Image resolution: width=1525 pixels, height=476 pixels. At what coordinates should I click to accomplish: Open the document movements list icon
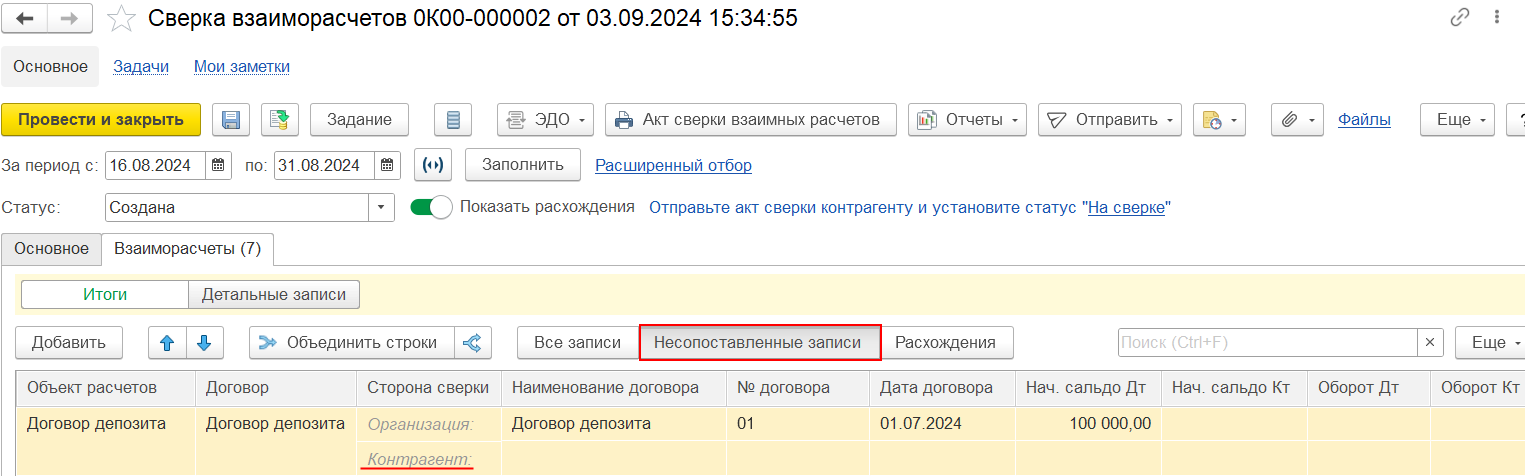pyautogui.click(x=453, y=120)
